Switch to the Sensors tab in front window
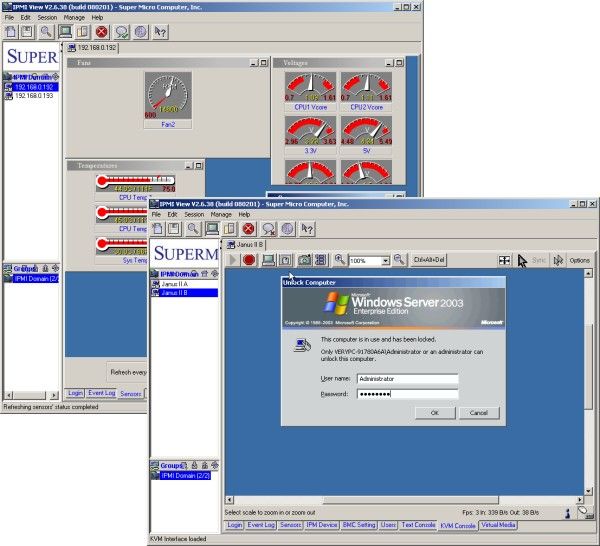 pyautogui.click(x=290, y=525)
